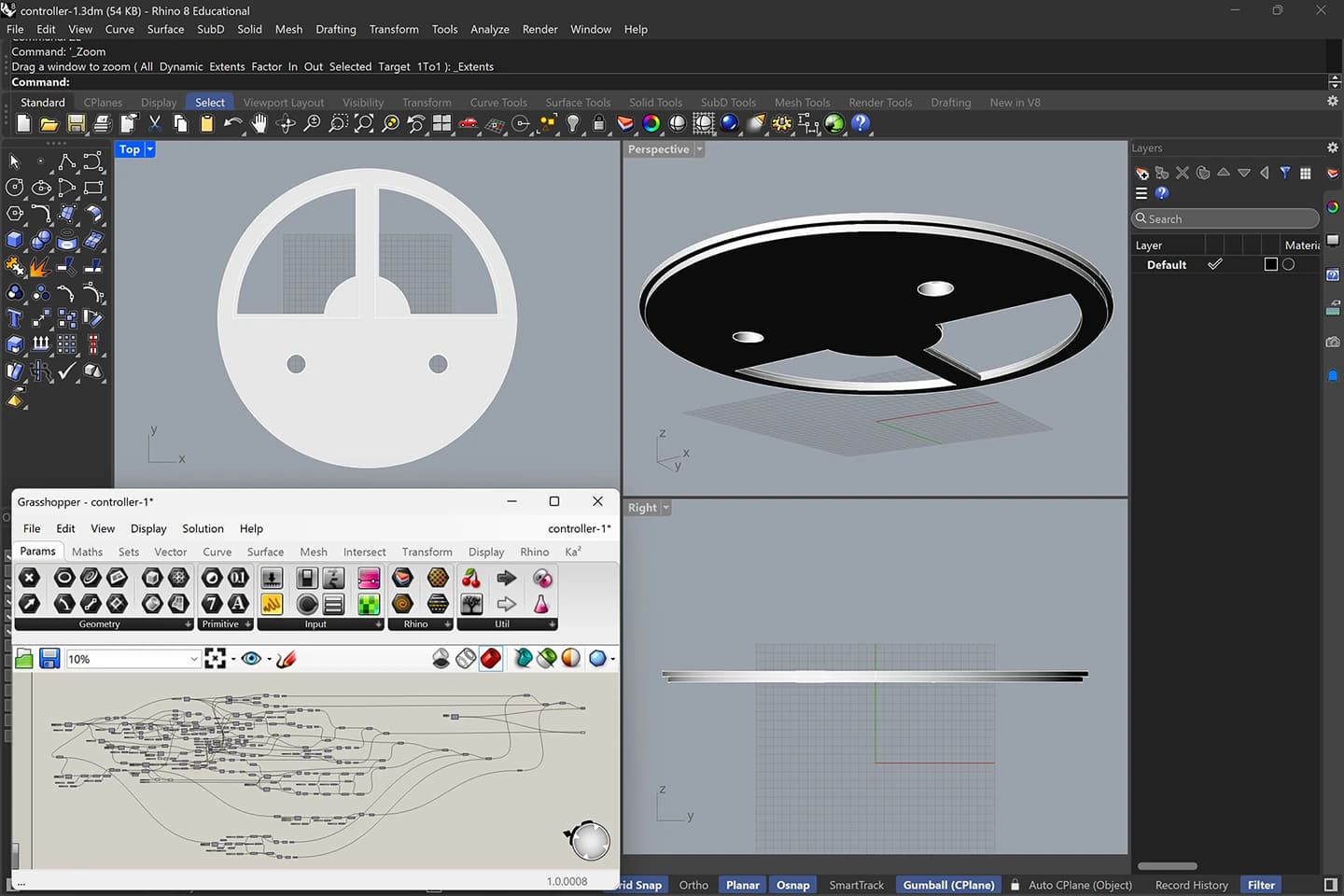This screenshot has height=896, width=1344.
Task: Toggle Record History in the status bar
Action: [x=1191, y=885]
